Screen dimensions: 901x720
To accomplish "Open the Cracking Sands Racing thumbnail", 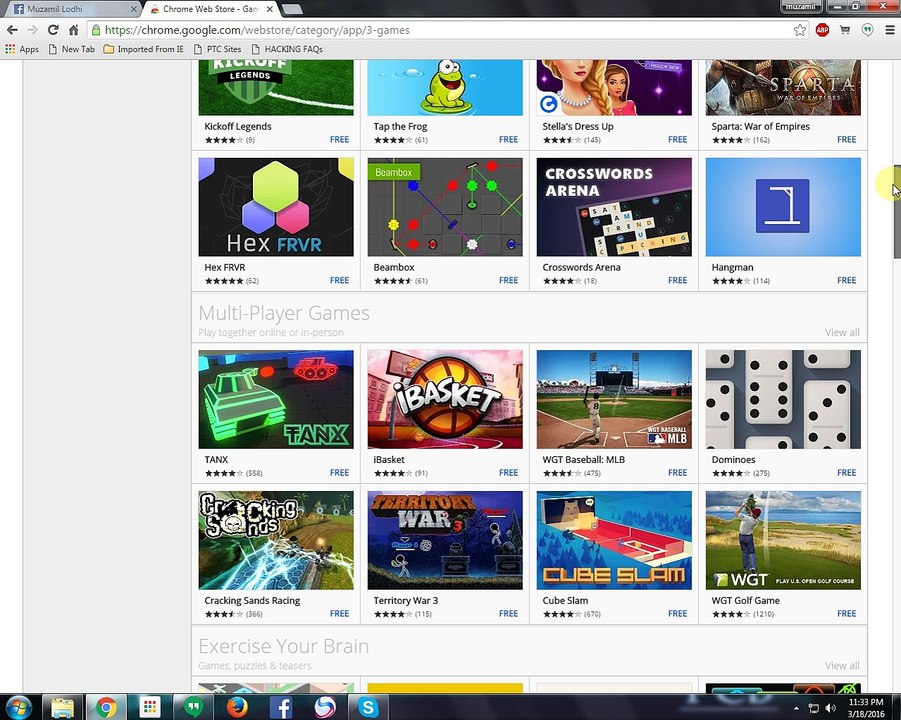I will coord(276,540).
